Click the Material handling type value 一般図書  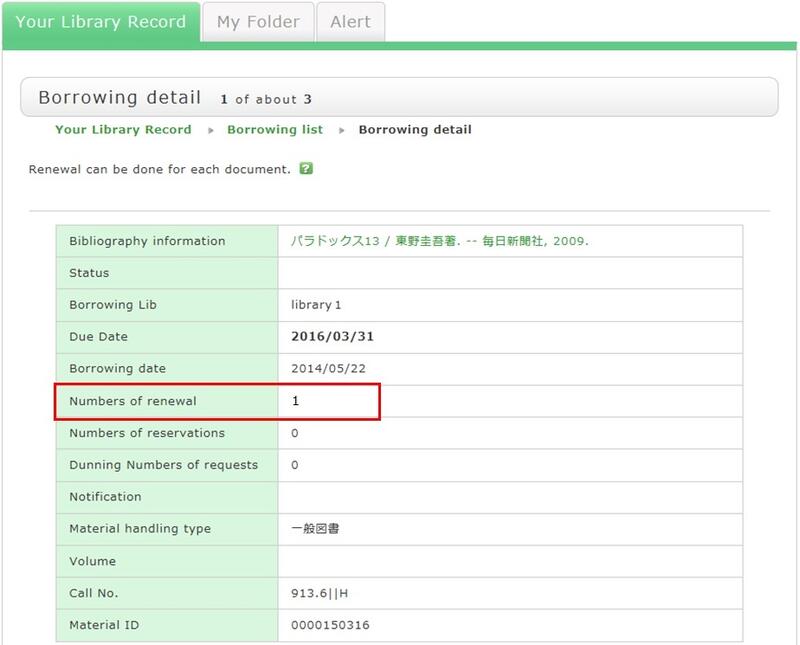[315, 529]
